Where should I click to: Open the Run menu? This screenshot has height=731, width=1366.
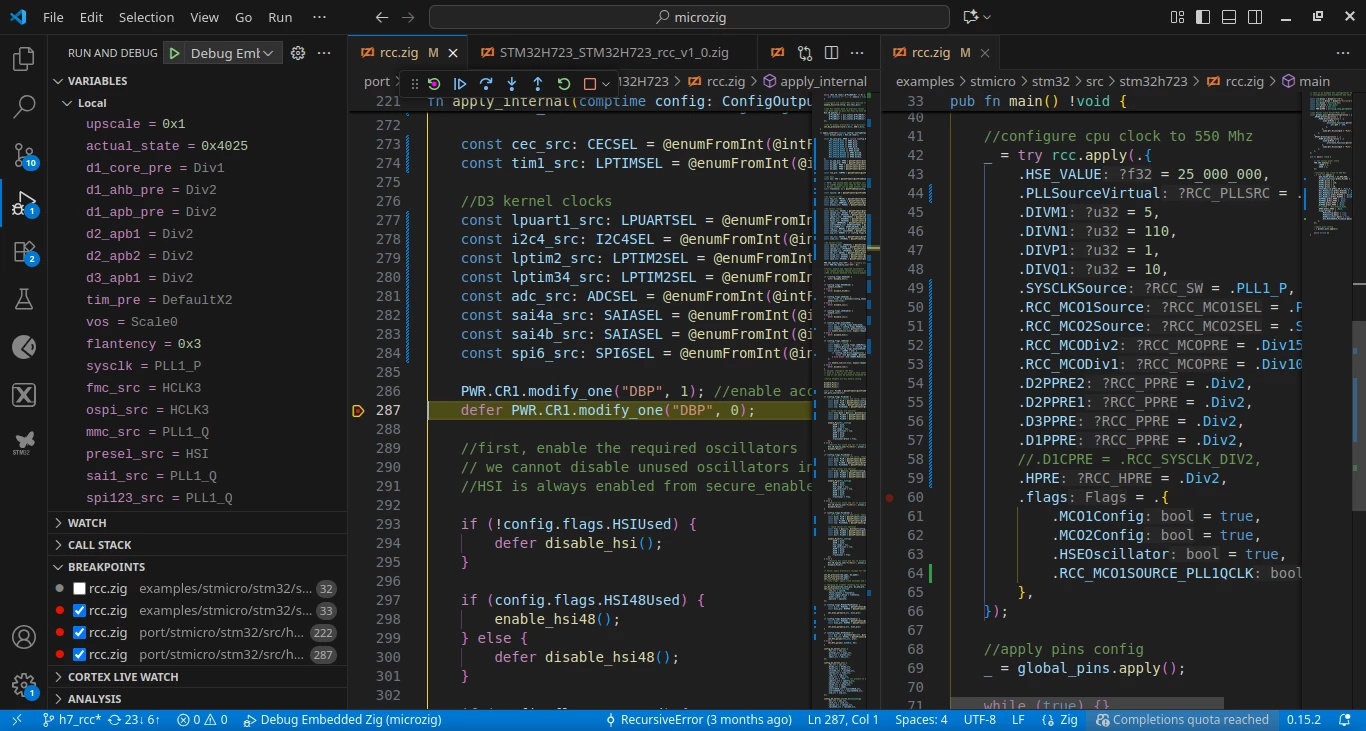pos(281,17)
